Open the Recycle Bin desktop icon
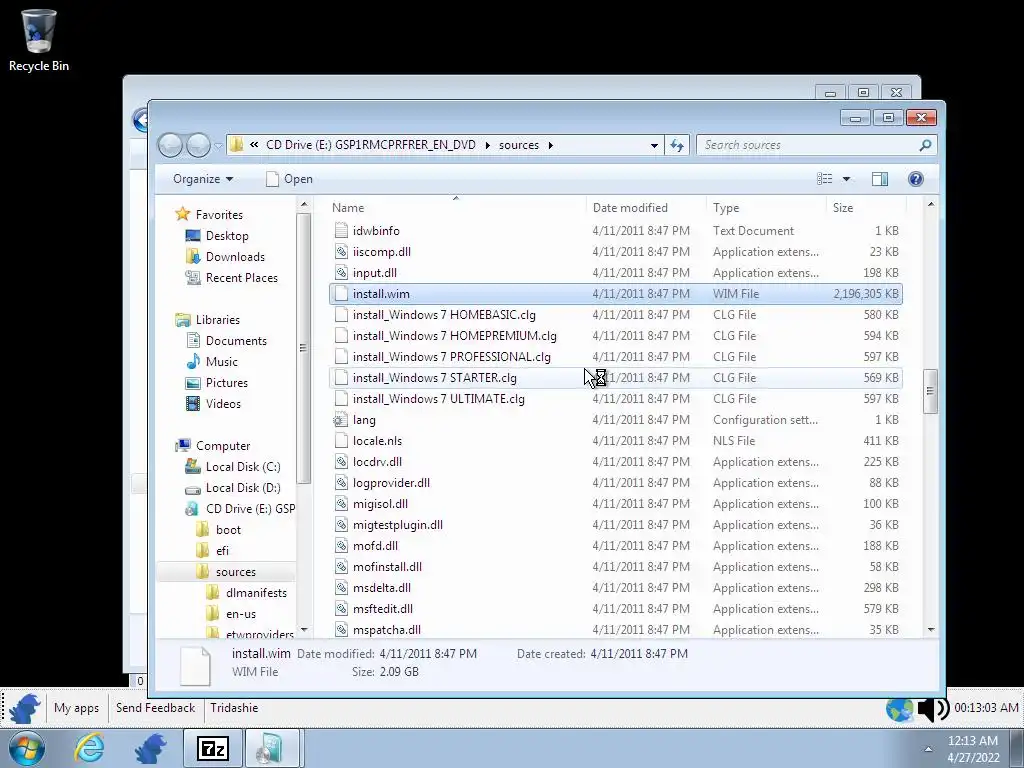This screenshot has width=1024, height=768. (x=39, y=39)
